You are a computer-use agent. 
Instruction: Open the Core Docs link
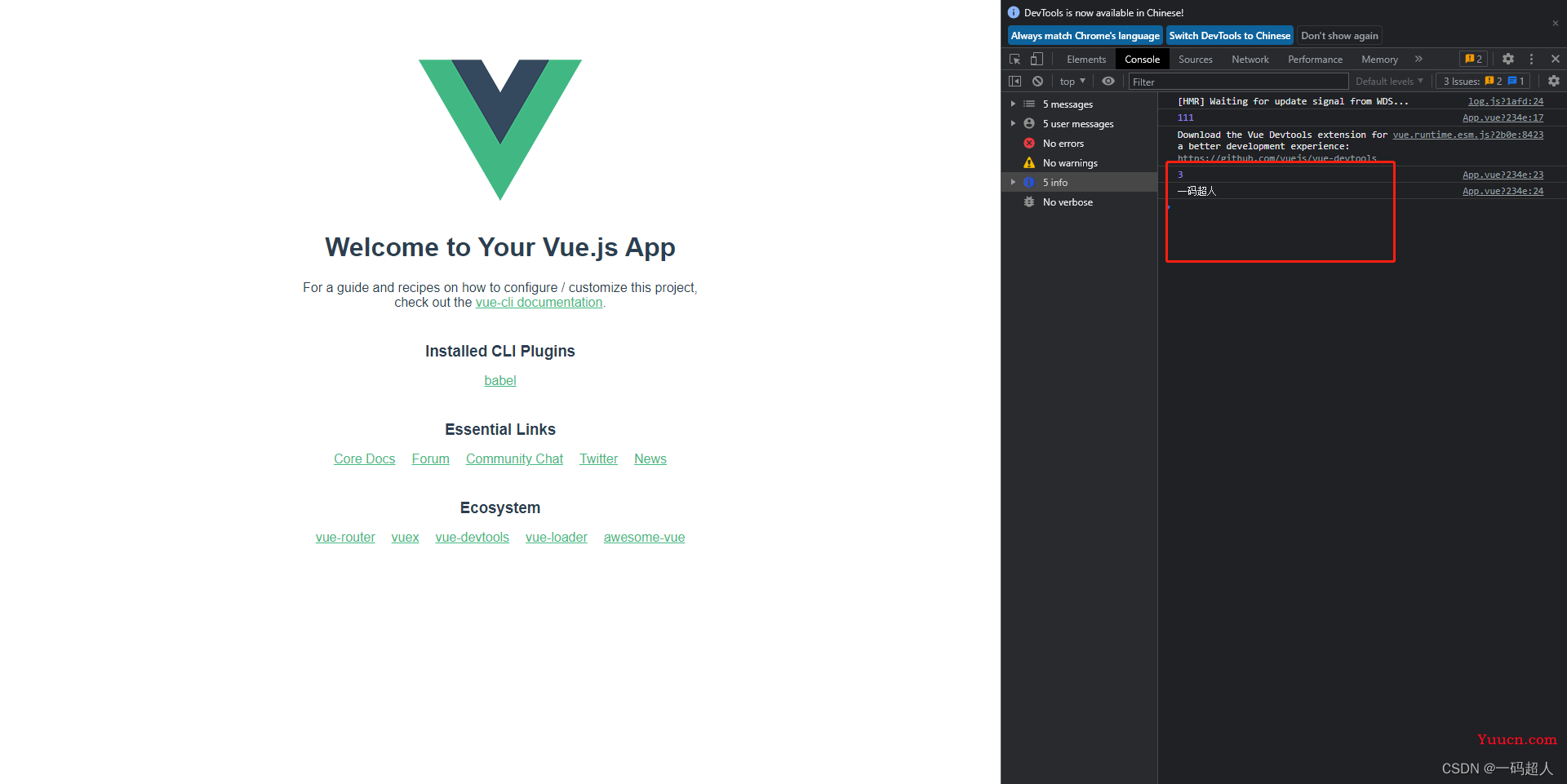tap(364, 458)
